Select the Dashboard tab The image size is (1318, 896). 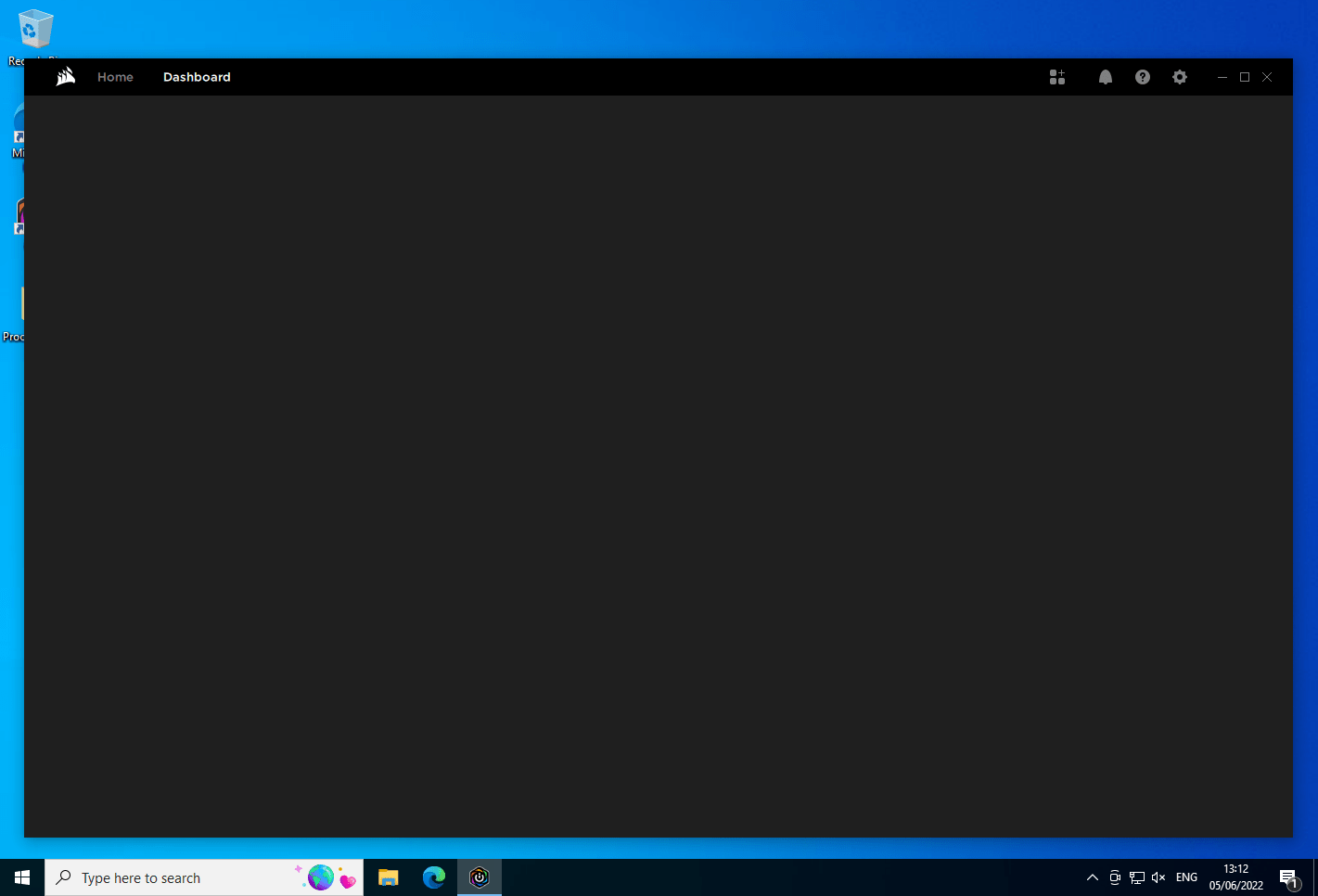click(197, 77)
